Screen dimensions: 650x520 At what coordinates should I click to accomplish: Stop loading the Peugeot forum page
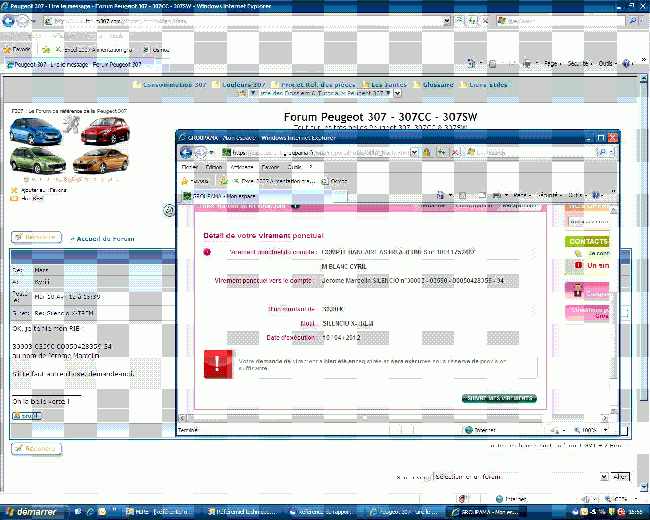(485, 20)
